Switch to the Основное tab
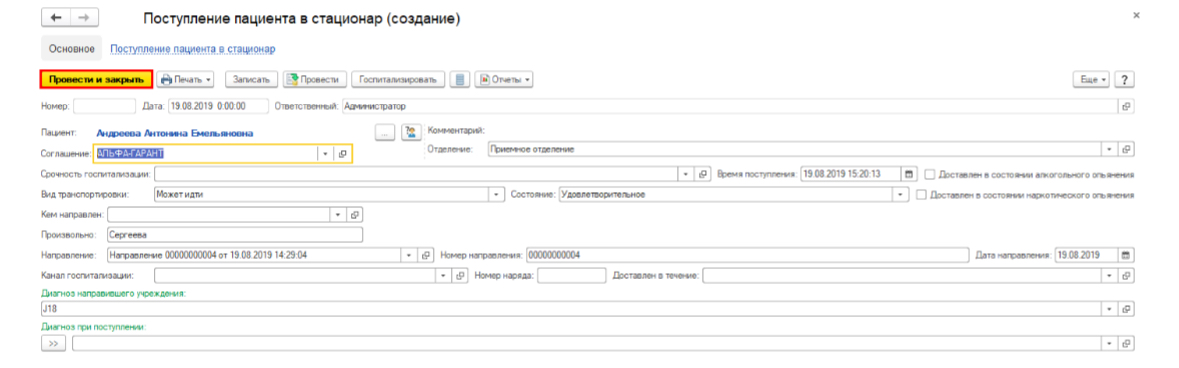The height and width of the screenshot is (368, 1179). pos(71,49)
